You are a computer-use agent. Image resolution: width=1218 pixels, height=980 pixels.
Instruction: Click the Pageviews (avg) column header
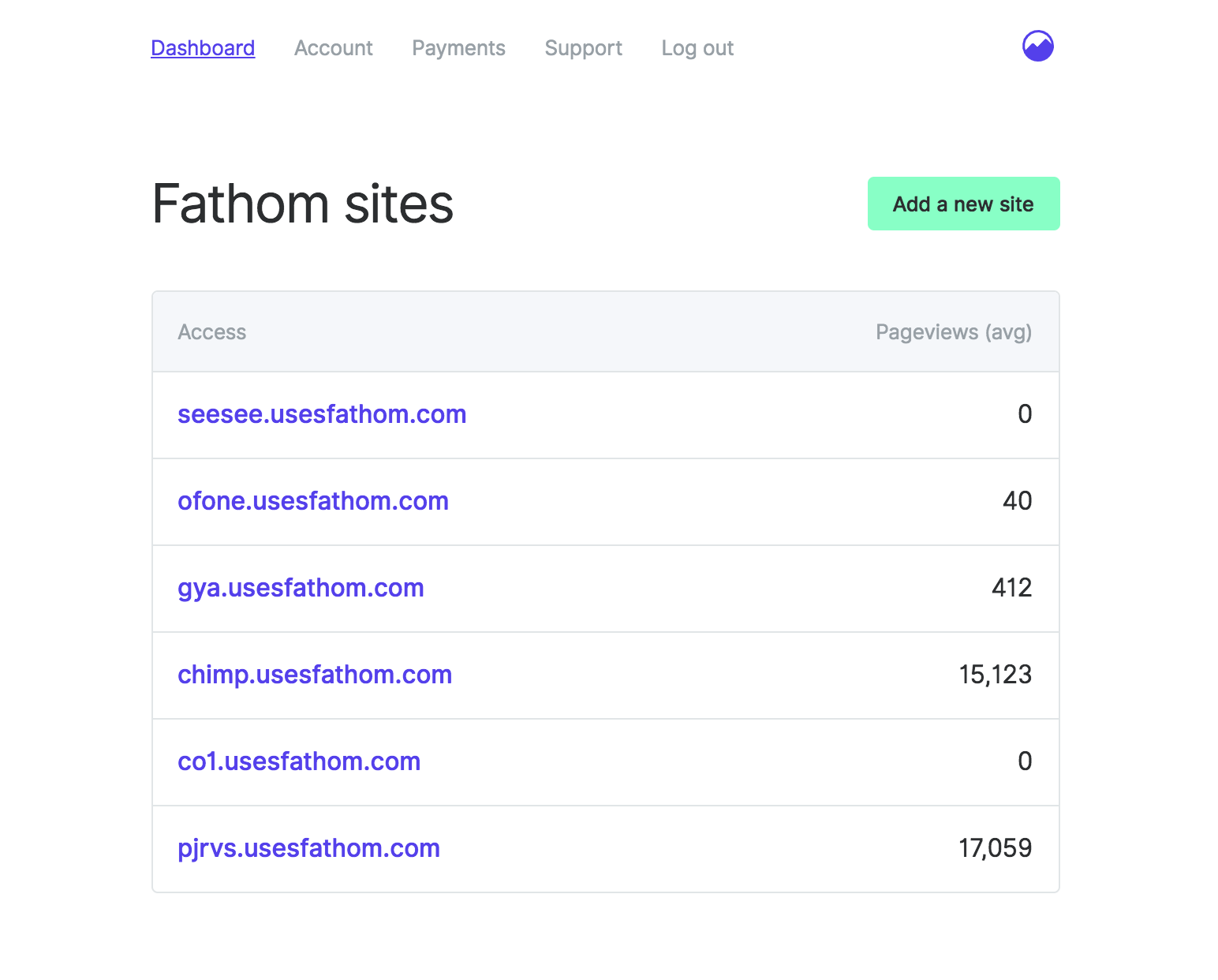[x=954, y=332]
